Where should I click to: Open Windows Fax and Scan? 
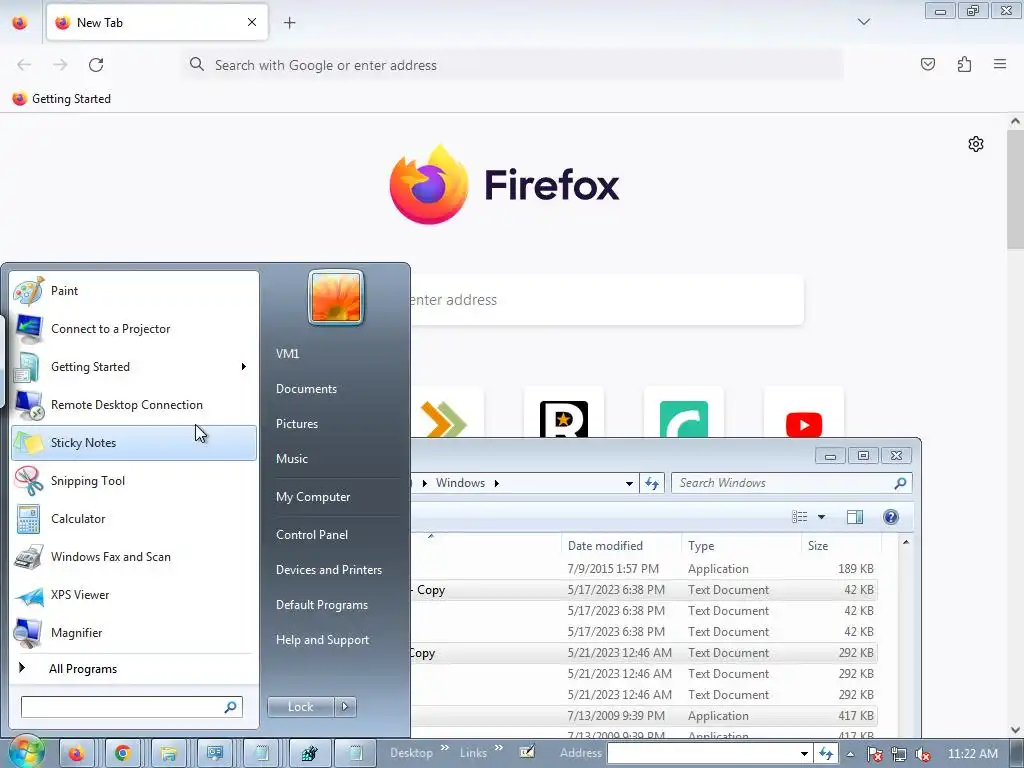coord(134,556)
